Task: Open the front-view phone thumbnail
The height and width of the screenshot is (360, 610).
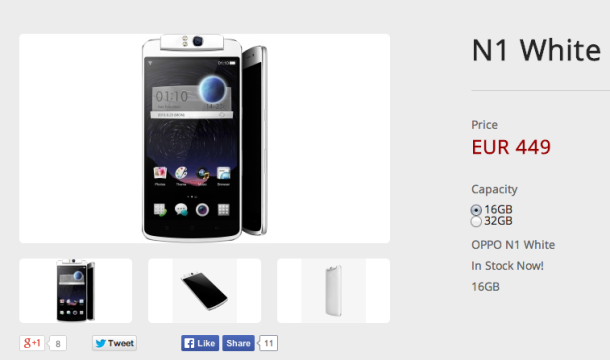Action: pos(76,291)
